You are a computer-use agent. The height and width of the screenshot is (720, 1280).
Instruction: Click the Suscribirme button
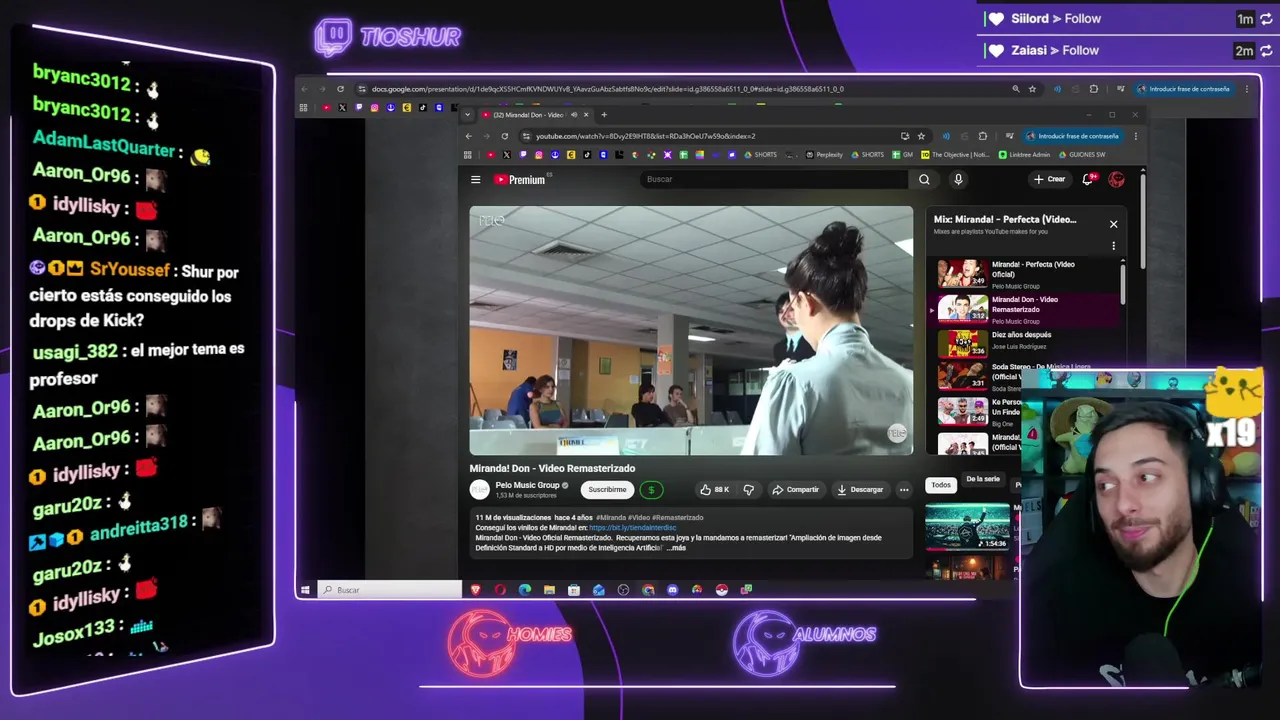[x=607, y=490]
